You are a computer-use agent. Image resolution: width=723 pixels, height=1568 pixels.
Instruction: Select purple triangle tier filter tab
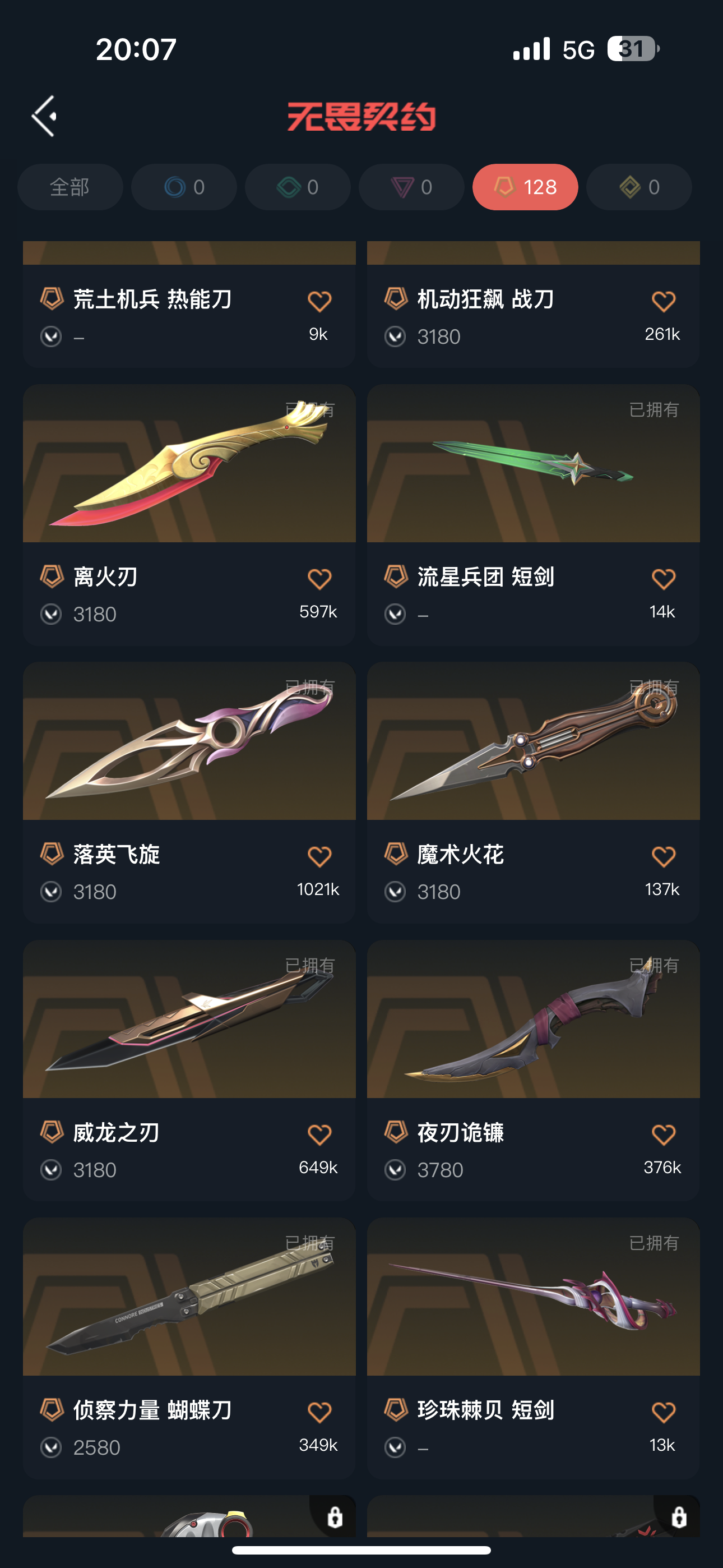point(411,187)
